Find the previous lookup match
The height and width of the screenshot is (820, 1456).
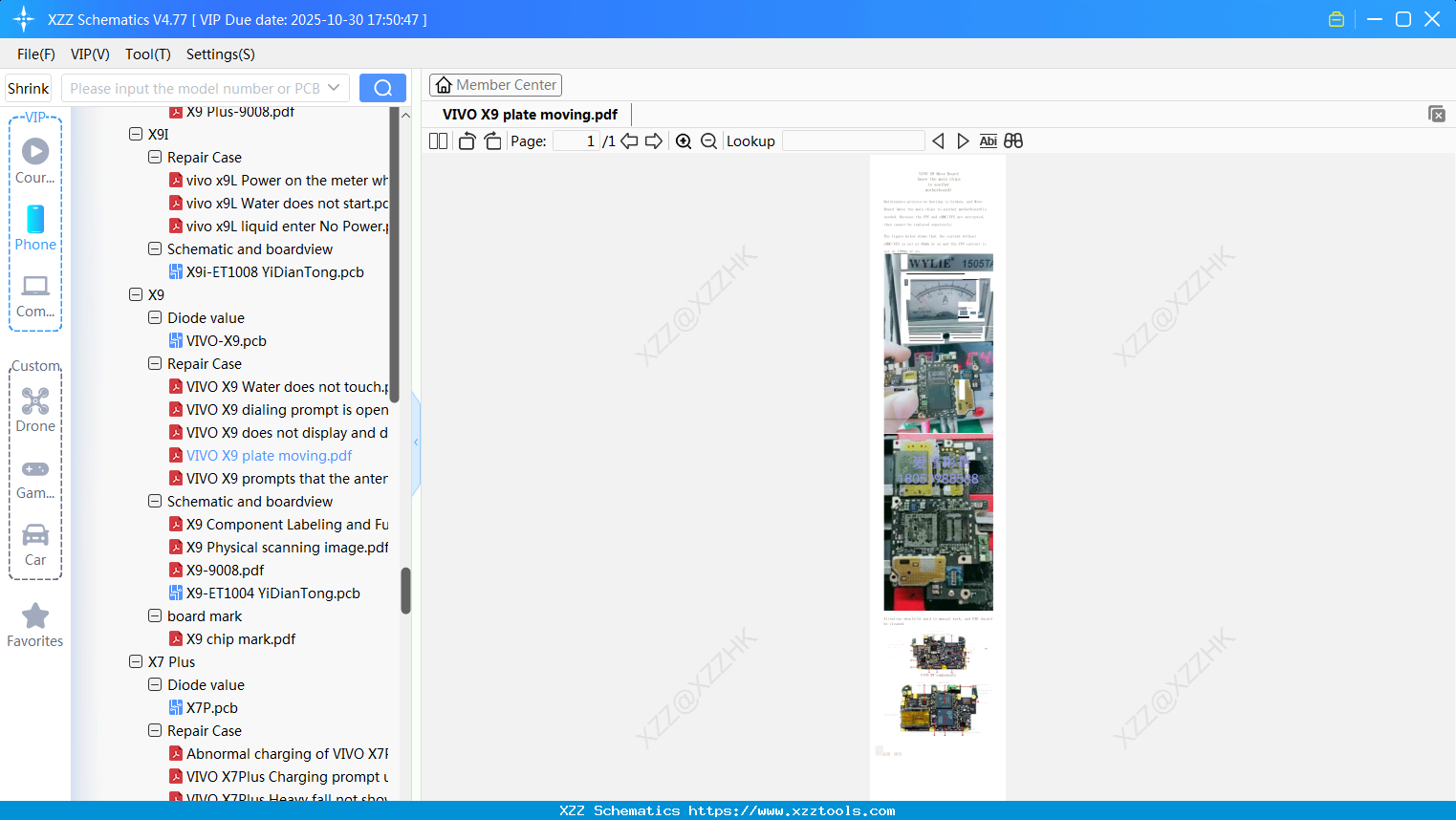[938, 141]
